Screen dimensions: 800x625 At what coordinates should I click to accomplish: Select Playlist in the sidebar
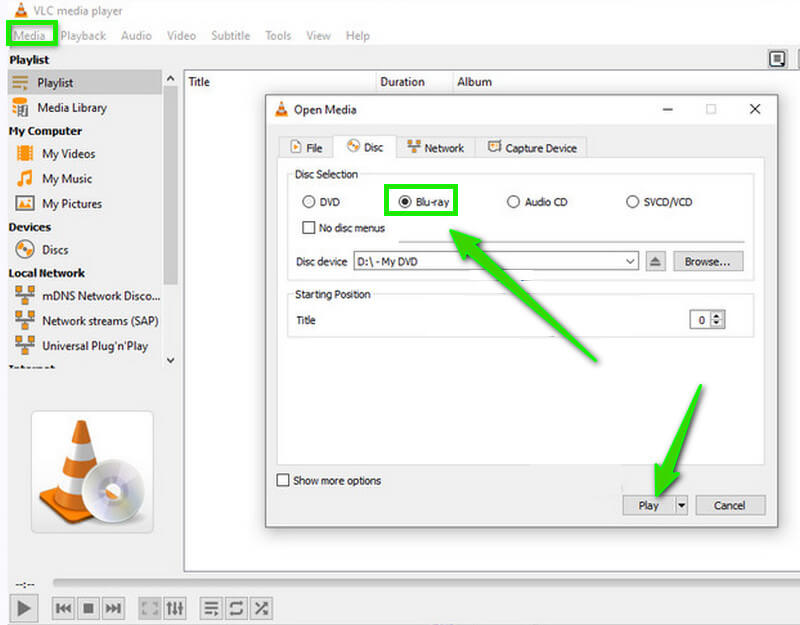pos(85,82)
